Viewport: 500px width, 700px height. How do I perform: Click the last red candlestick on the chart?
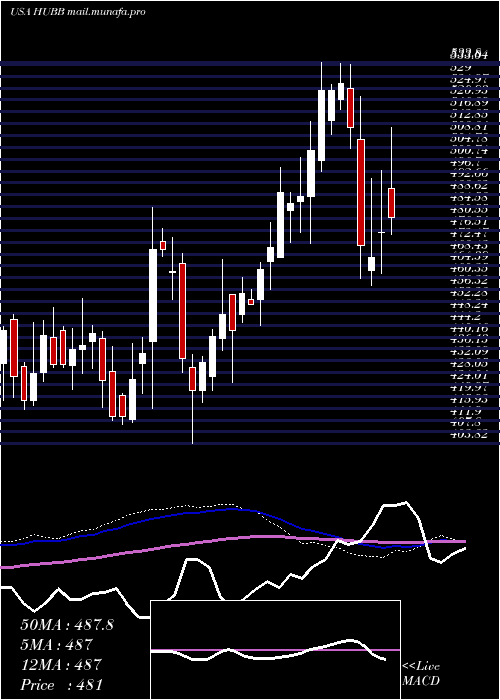(392, 203)
